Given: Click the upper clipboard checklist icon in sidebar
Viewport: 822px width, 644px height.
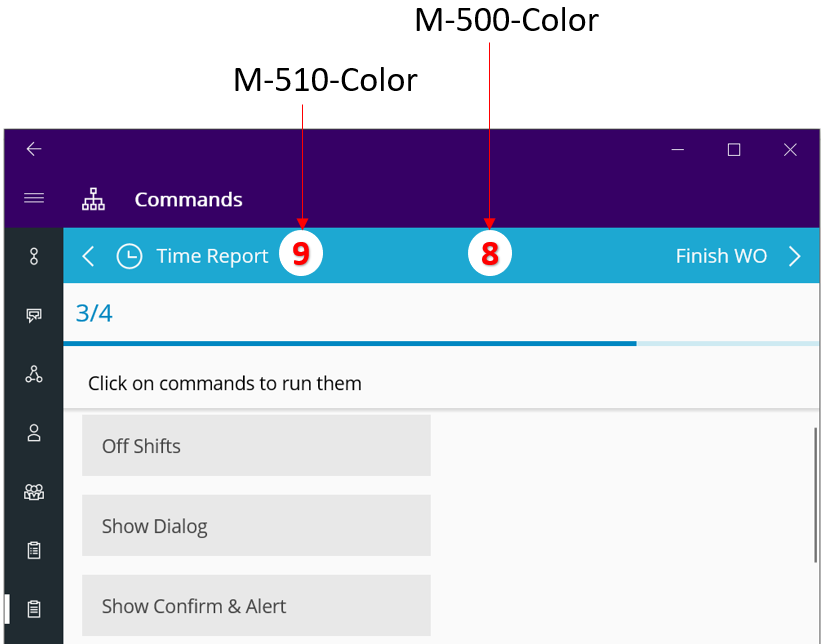Looking at the screenshot, I should pos(33,550).
